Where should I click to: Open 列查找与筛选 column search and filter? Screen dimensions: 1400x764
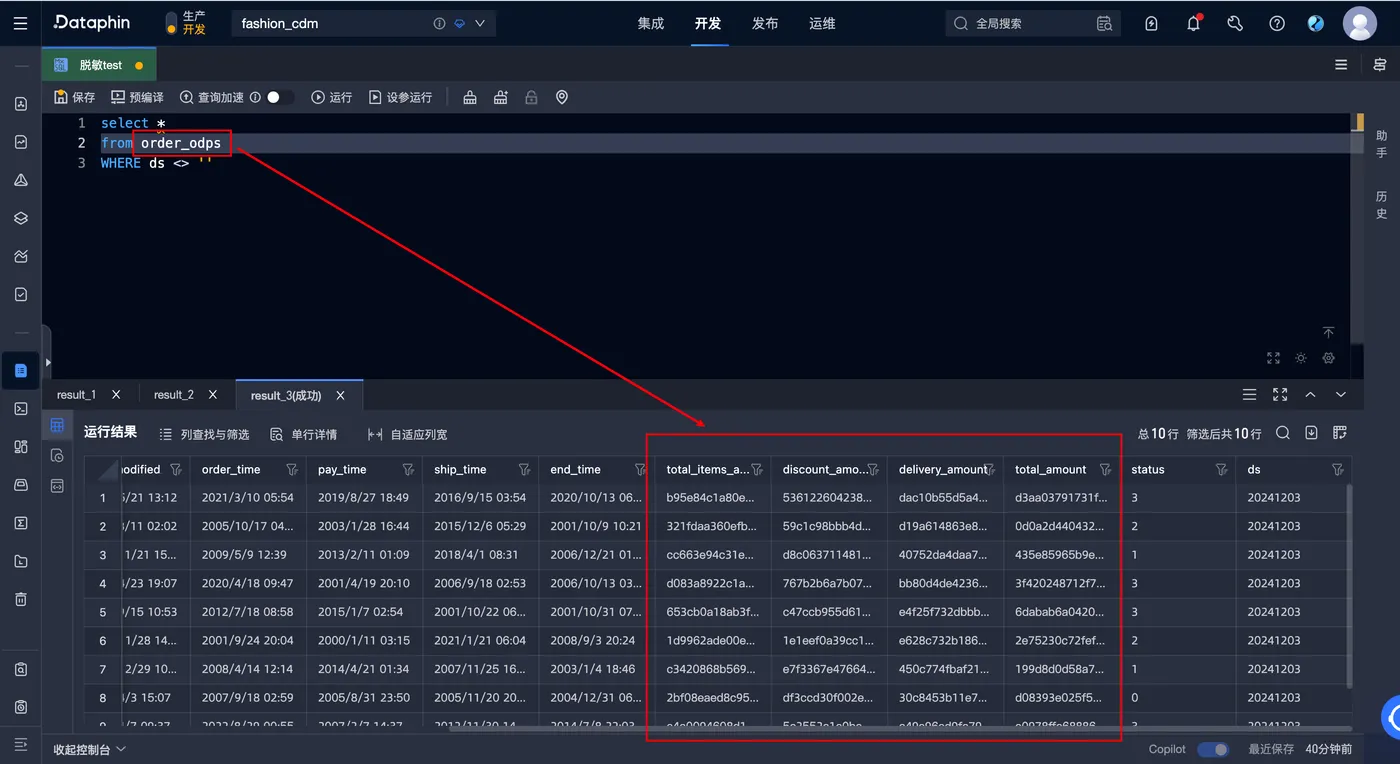coord(204,434)
